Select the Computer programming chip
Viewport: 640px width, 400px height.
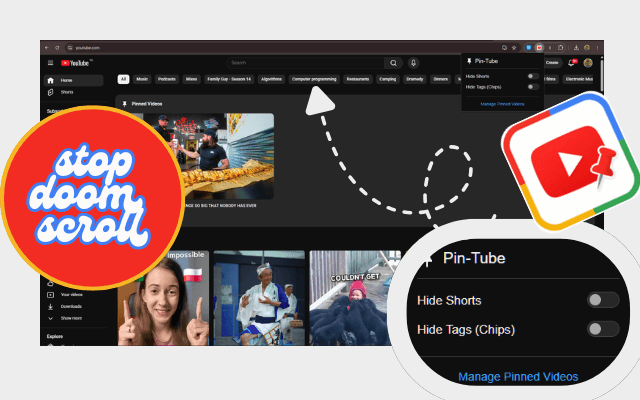pos(314,79)
